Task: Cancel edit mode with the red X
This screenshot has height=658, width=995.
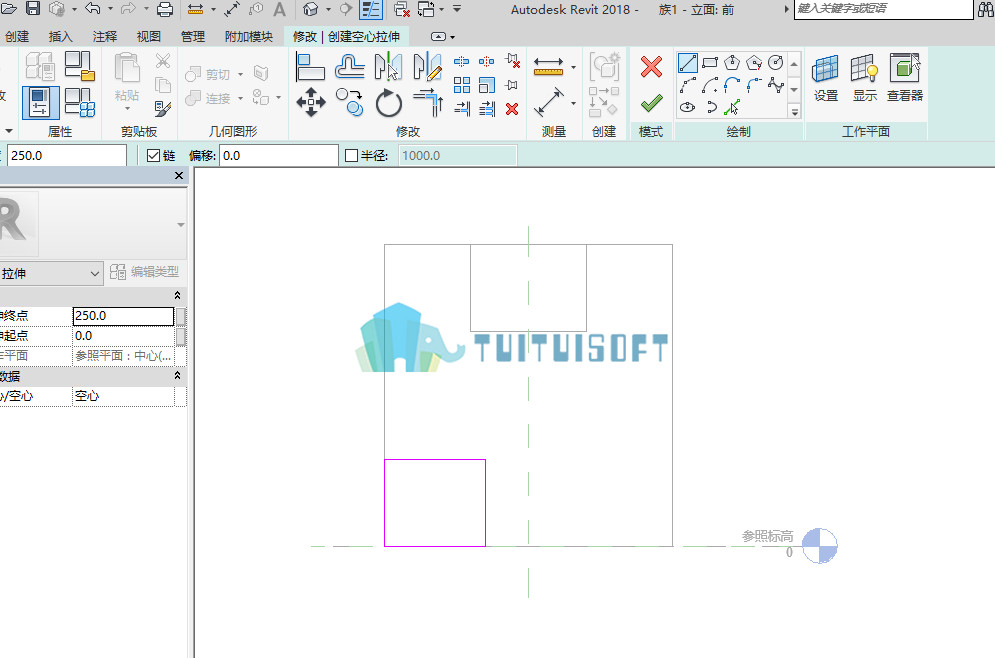Action: 651,67
